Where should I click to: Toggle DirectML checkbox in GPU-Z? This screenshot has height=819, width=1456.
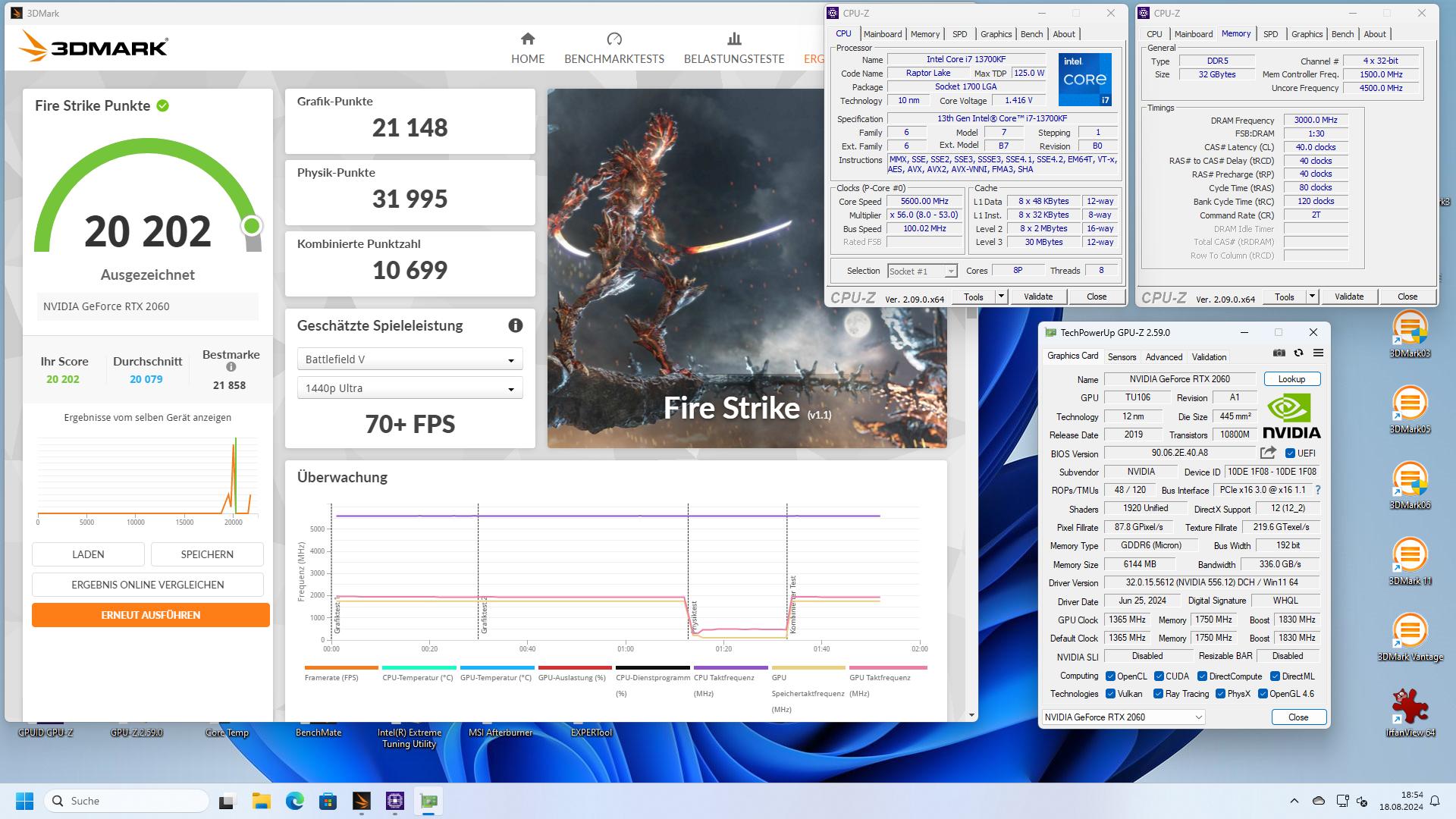1275,676
